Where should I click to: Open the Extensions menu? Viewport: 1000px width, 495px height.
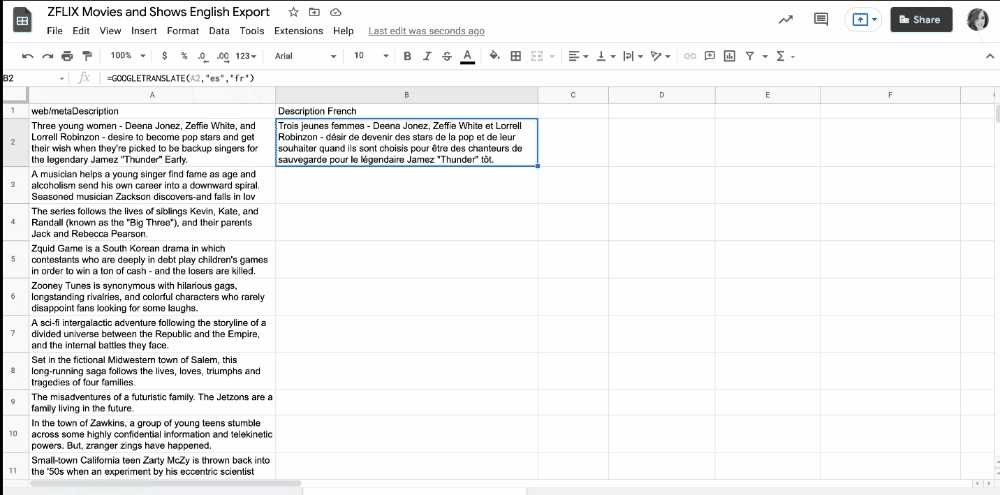coord(298,31)
